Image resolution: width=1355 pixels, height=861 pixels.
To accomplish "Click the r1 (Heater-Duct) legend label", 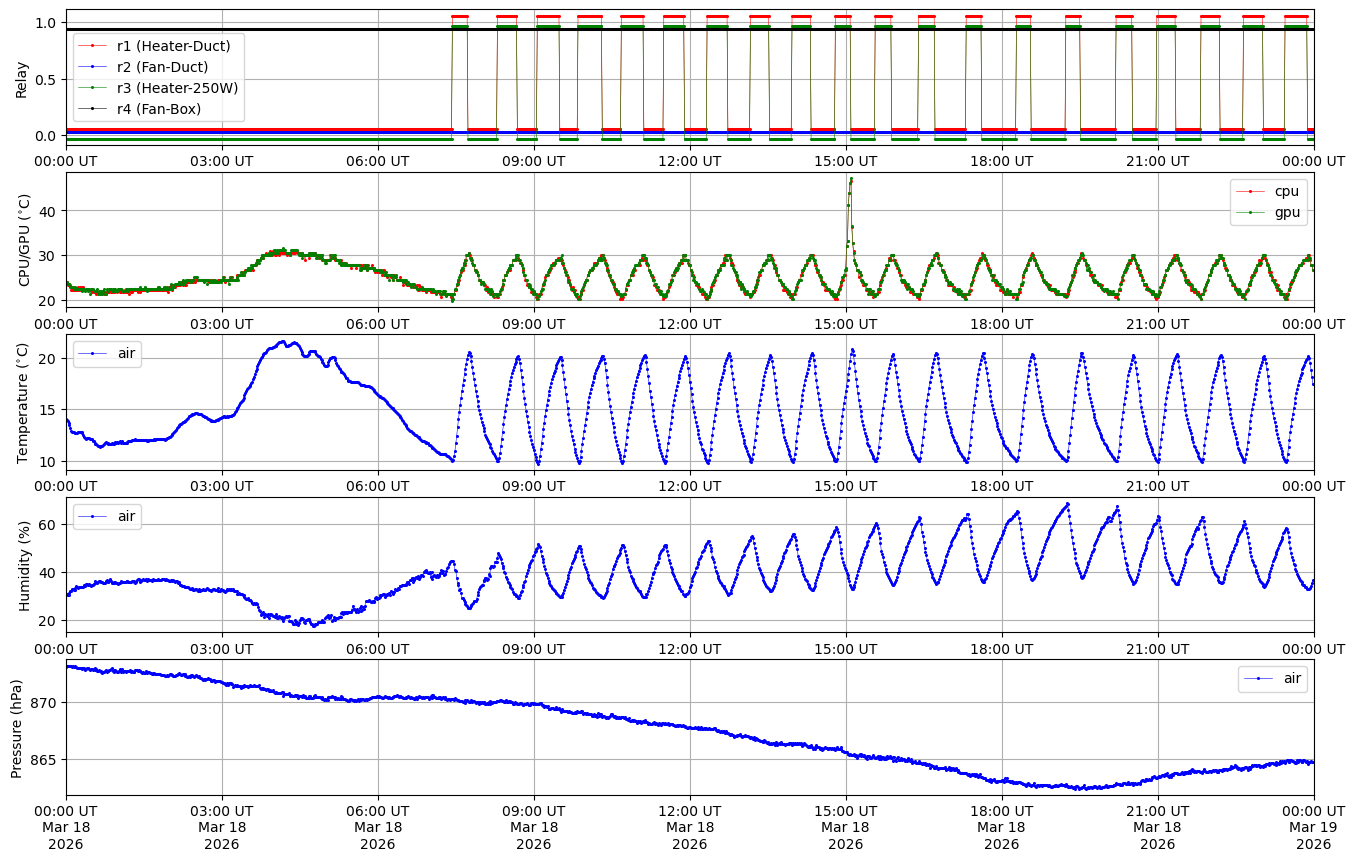I will click(x=173, y=46).
